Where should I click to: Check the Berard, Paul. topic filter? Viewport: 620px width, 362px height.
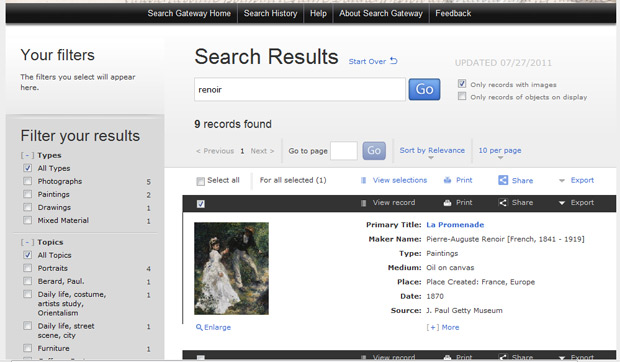27,281
